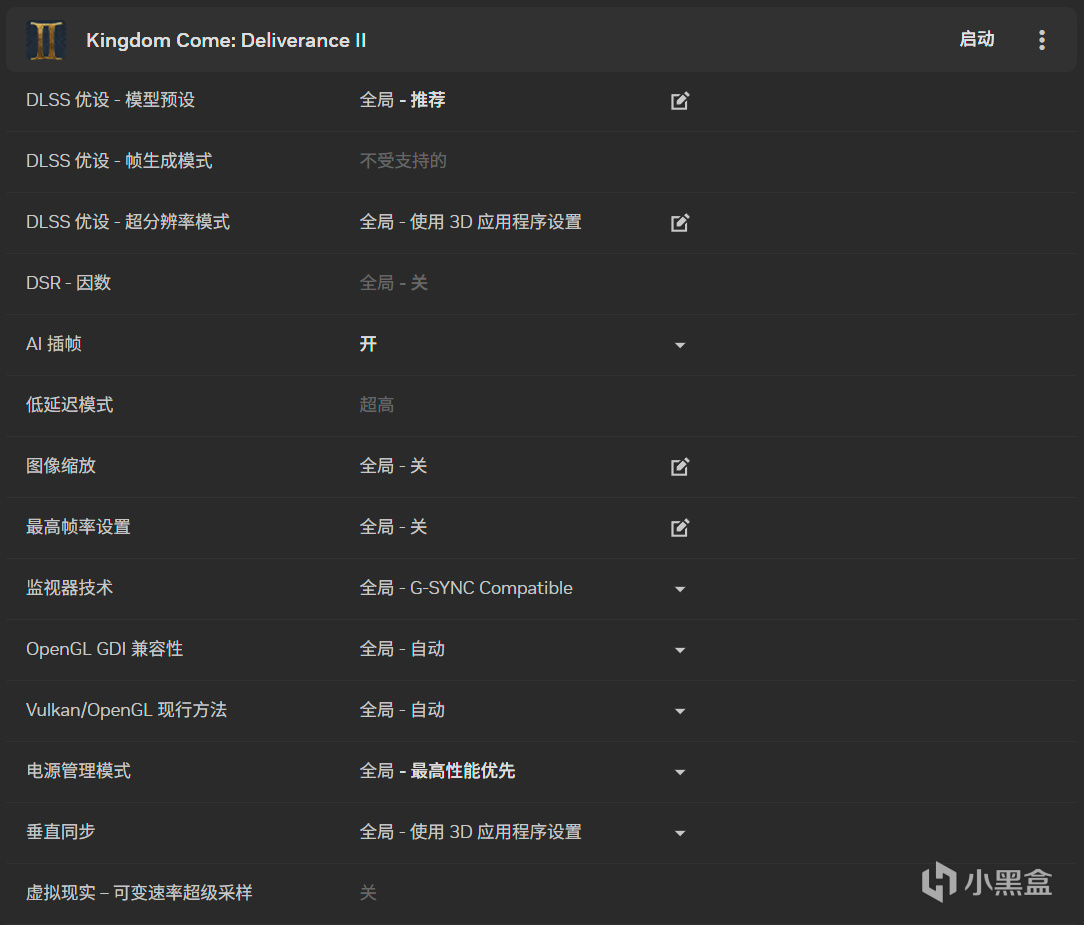This screenshot has width=1084, height=925.
Task: Click the 全局 - 自动 value for OpenGL GDI
Action: click(402, 648)
